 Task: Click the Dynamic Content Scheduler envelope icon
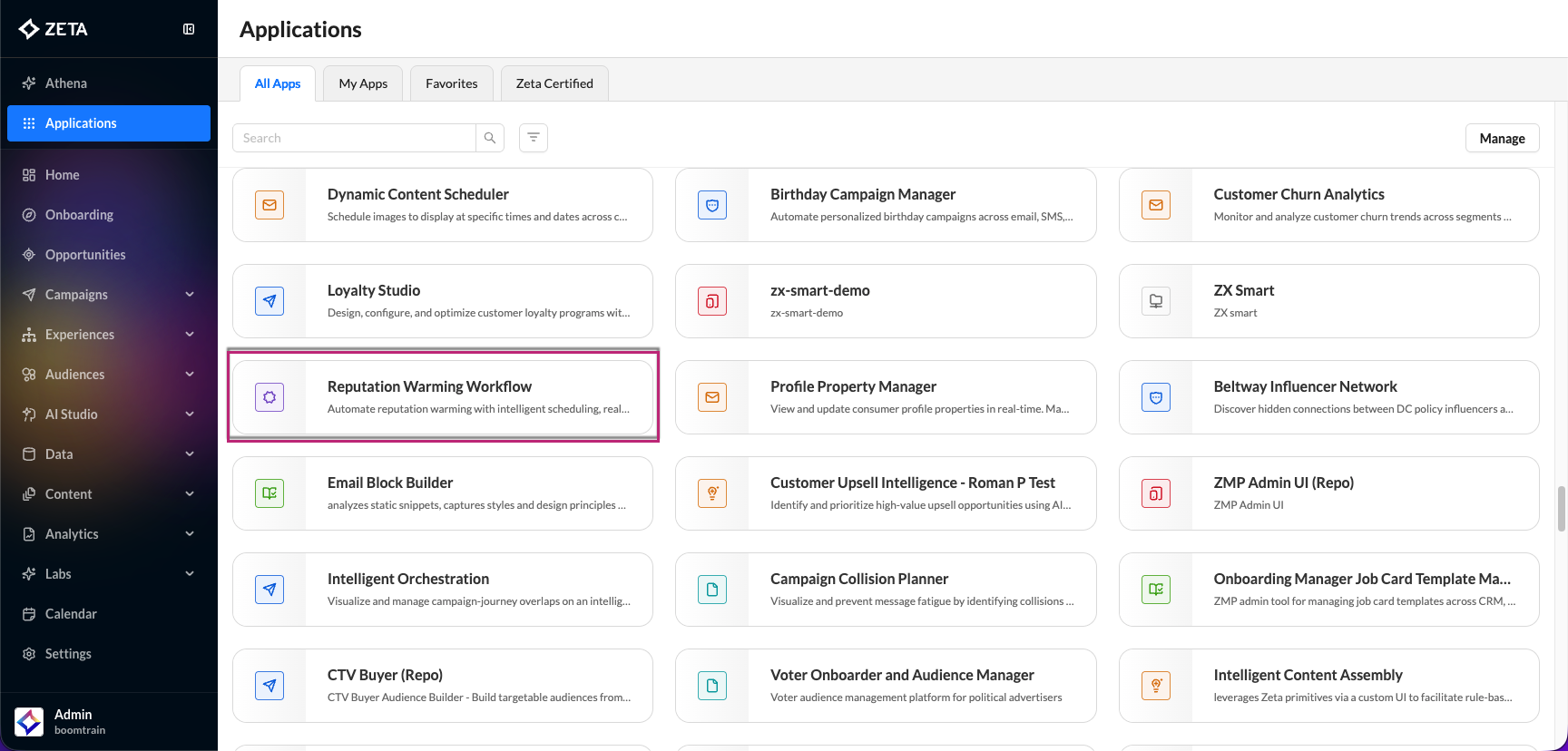pos(269,205)
